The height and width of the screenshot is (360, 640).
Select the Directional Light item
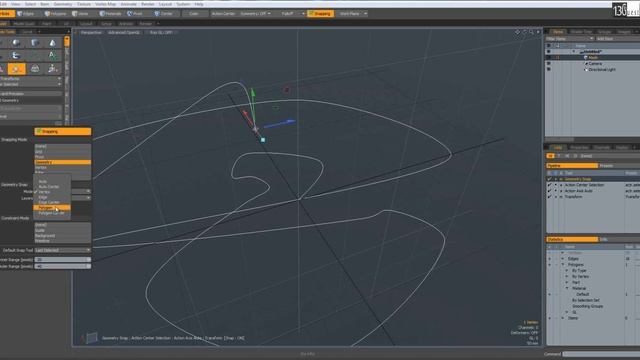pyautogui.click(x=602, y=69)
